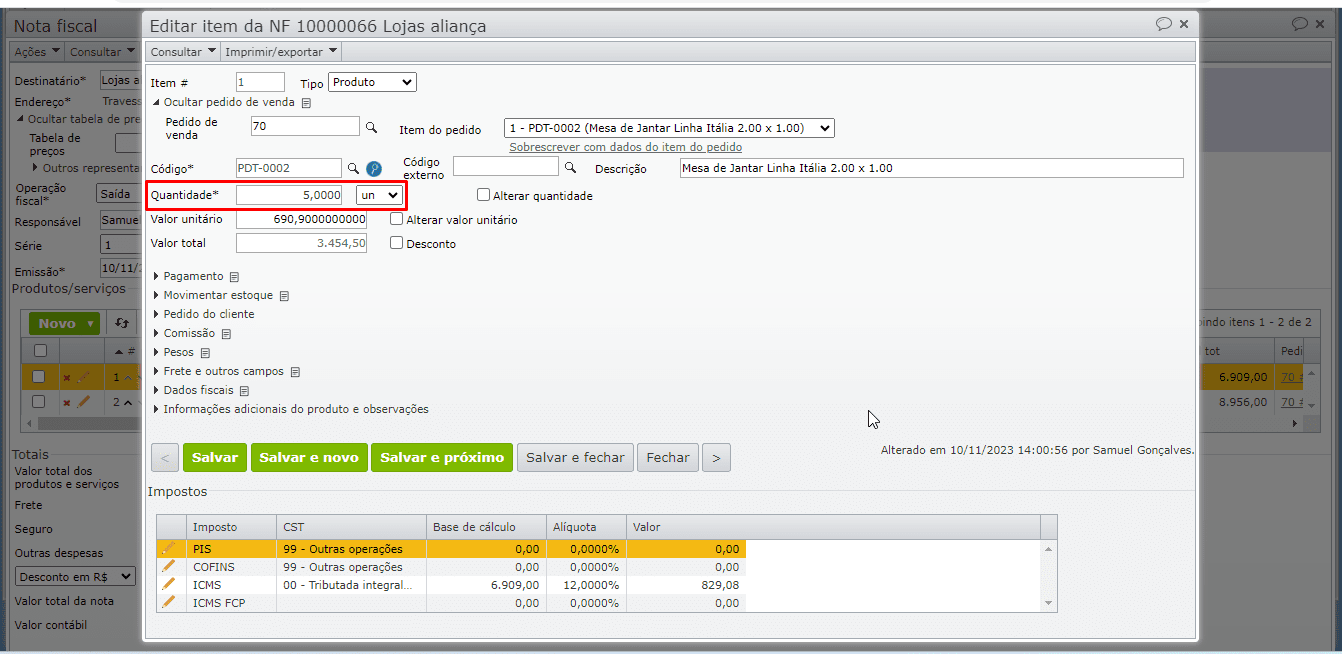Click the note icon next to Pesos
Screen dimensions: 1342x654
coord(205,353)
